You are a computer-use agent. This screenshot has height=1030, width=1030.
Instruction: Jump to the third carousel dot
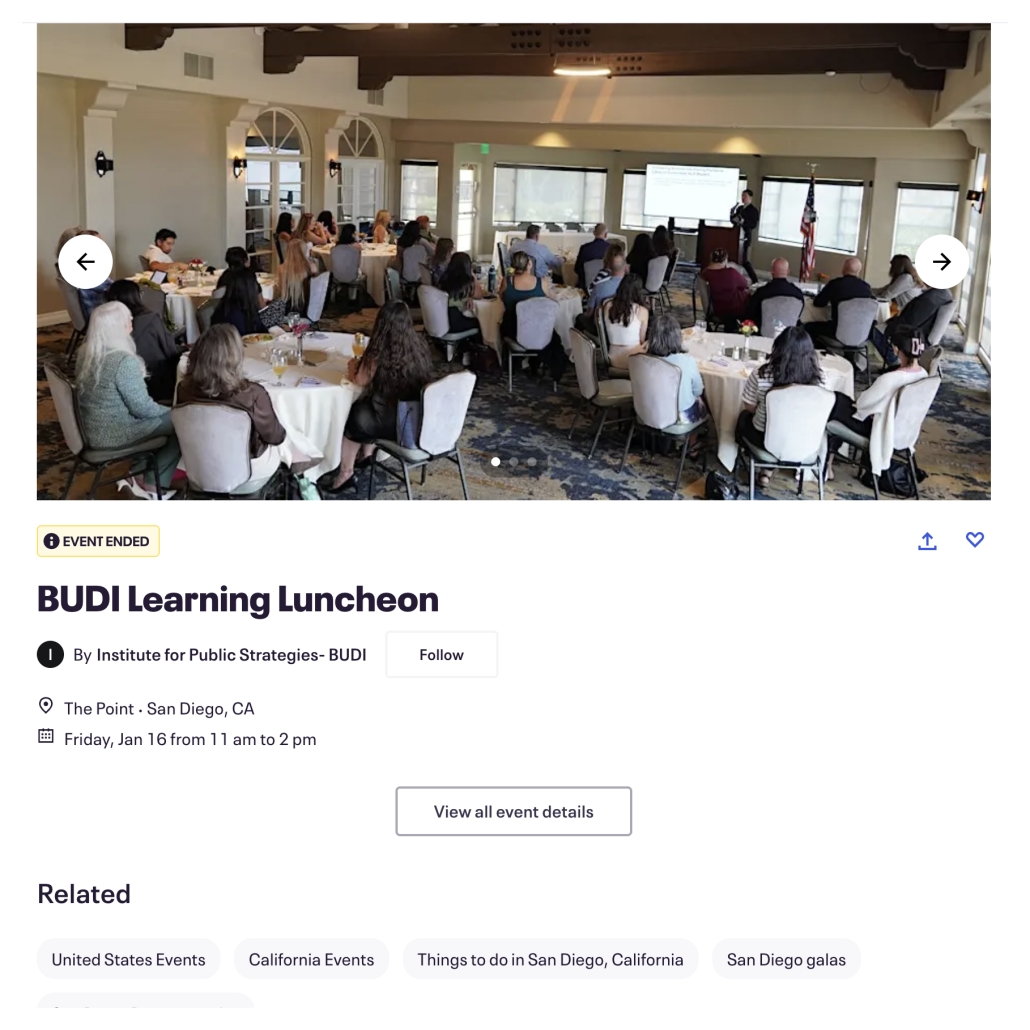532,462
